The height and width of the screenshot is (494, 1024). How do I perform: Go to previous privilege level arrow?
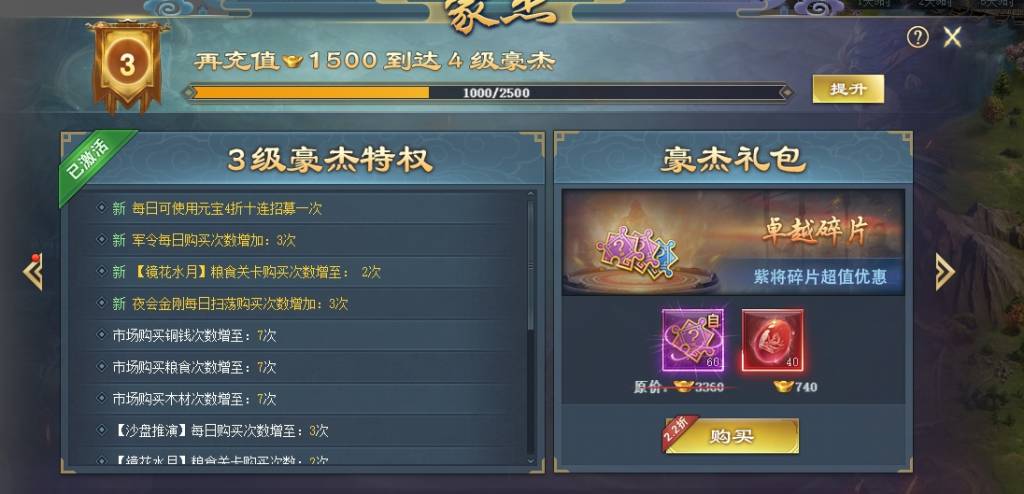coord(33,271)
